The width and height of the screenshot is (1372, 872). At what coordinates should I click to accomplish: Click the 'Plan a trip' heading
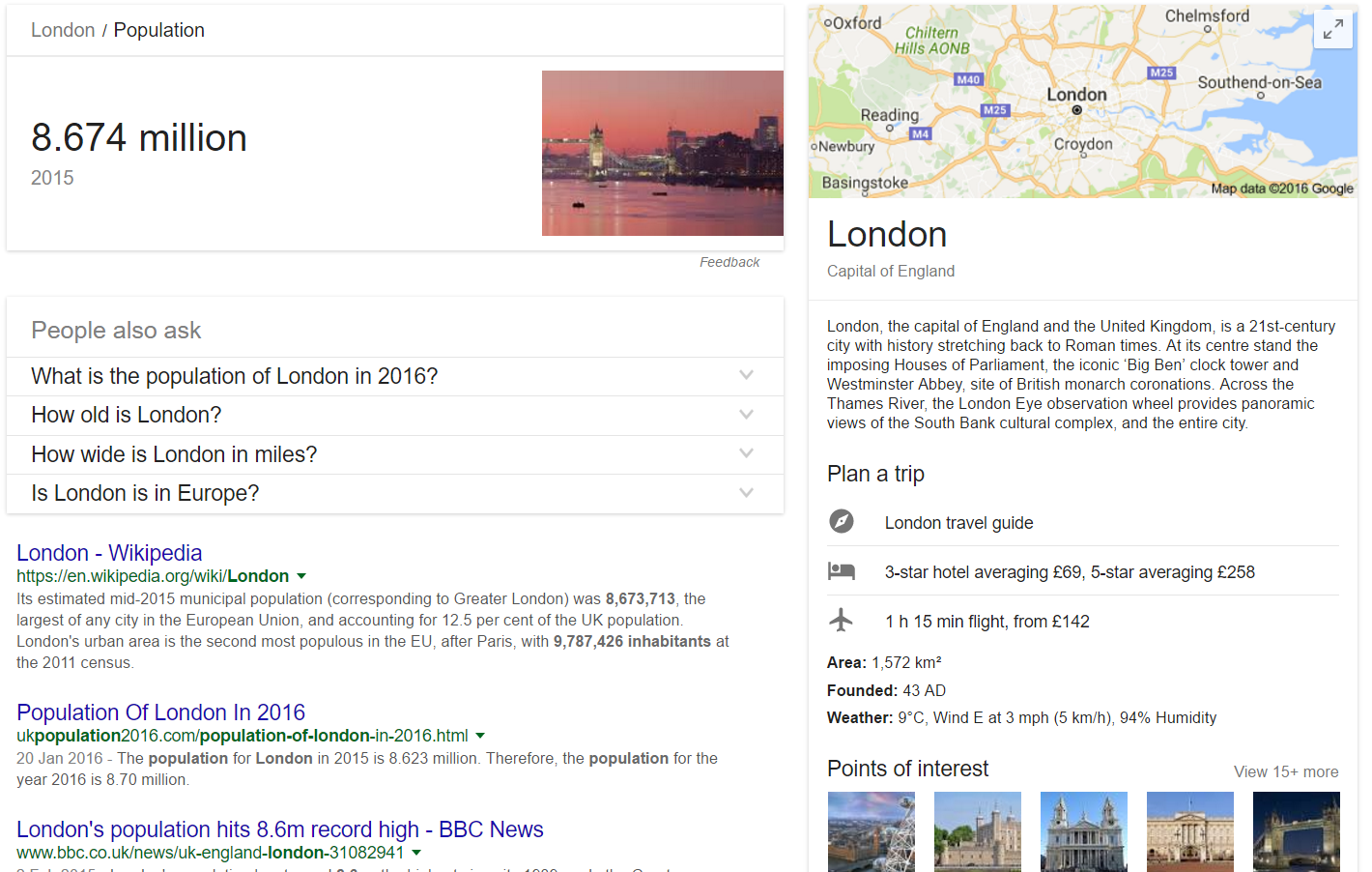click(875, 474)
